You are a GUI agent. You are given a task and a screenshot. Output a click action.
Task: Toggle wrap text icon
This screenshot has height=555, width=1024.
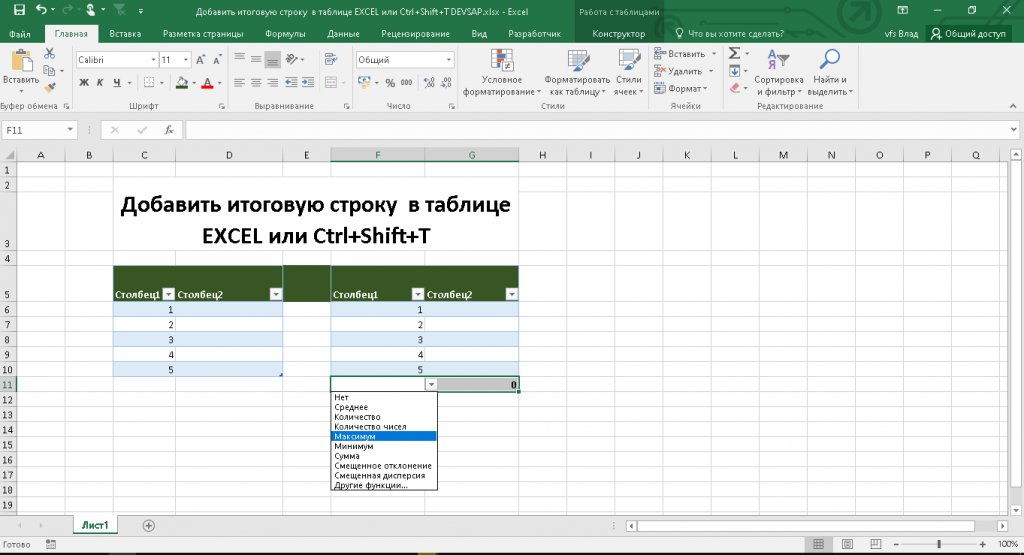point(331,59)
